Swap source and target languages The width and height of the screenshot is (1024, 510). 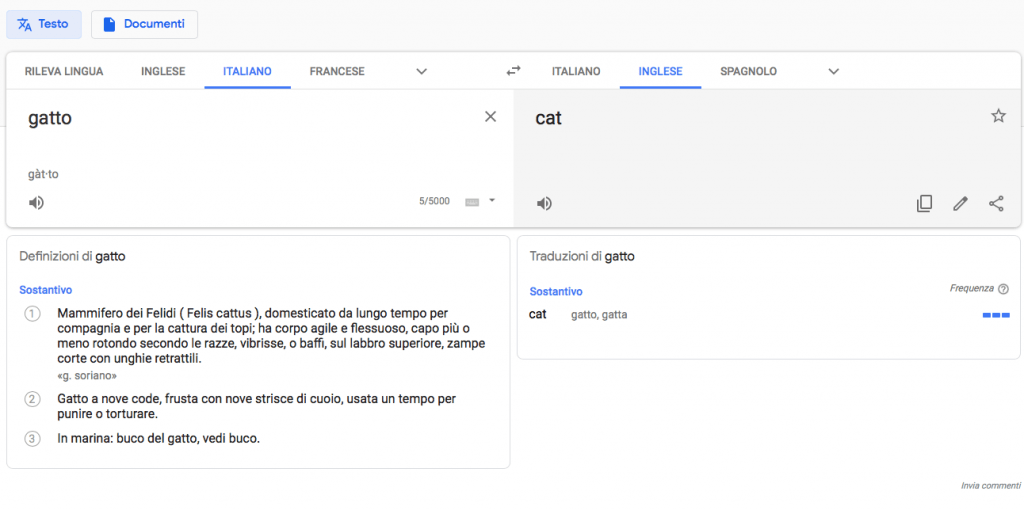(514, 71)
